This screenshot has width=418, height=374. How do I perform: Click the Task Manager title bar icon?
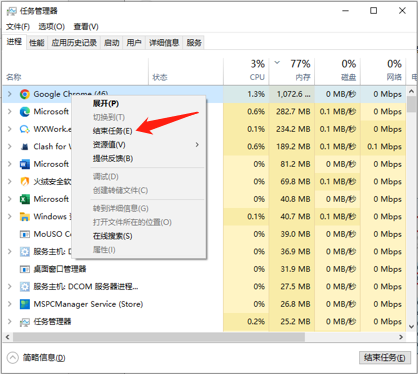11,11
